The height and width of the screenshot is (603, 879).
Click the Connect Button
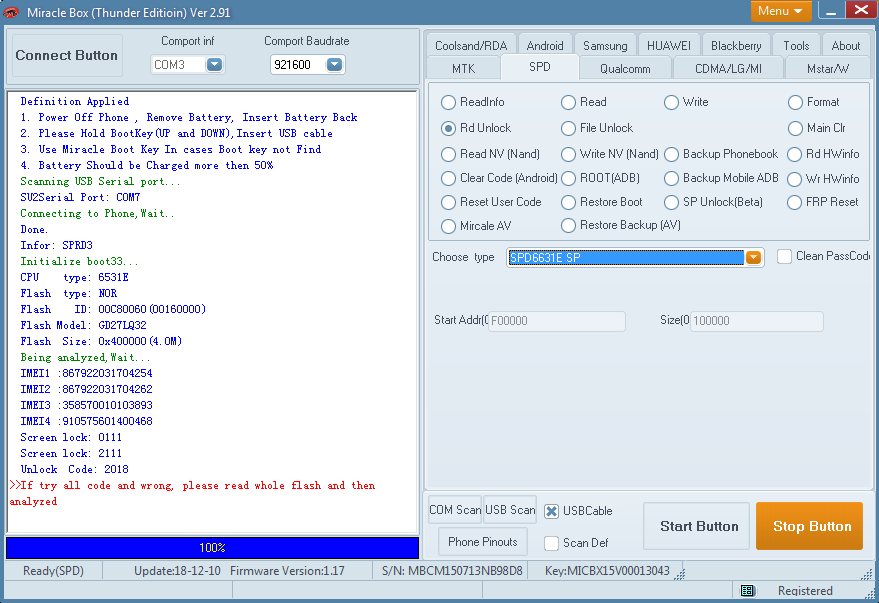coord(67,55)
